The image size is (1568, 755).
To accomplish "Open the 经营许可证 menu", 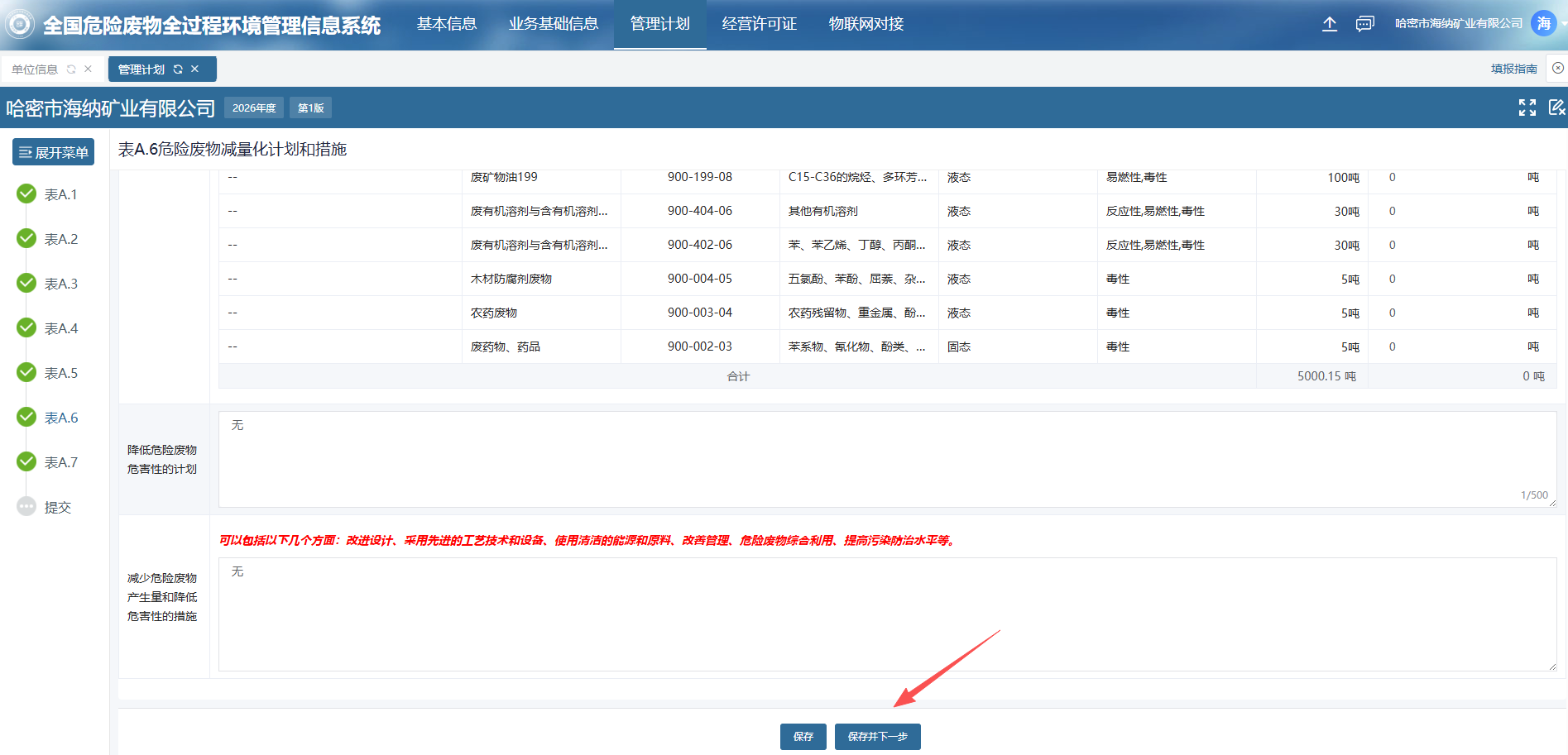I will pyautogui.click(x=759, y=24).
